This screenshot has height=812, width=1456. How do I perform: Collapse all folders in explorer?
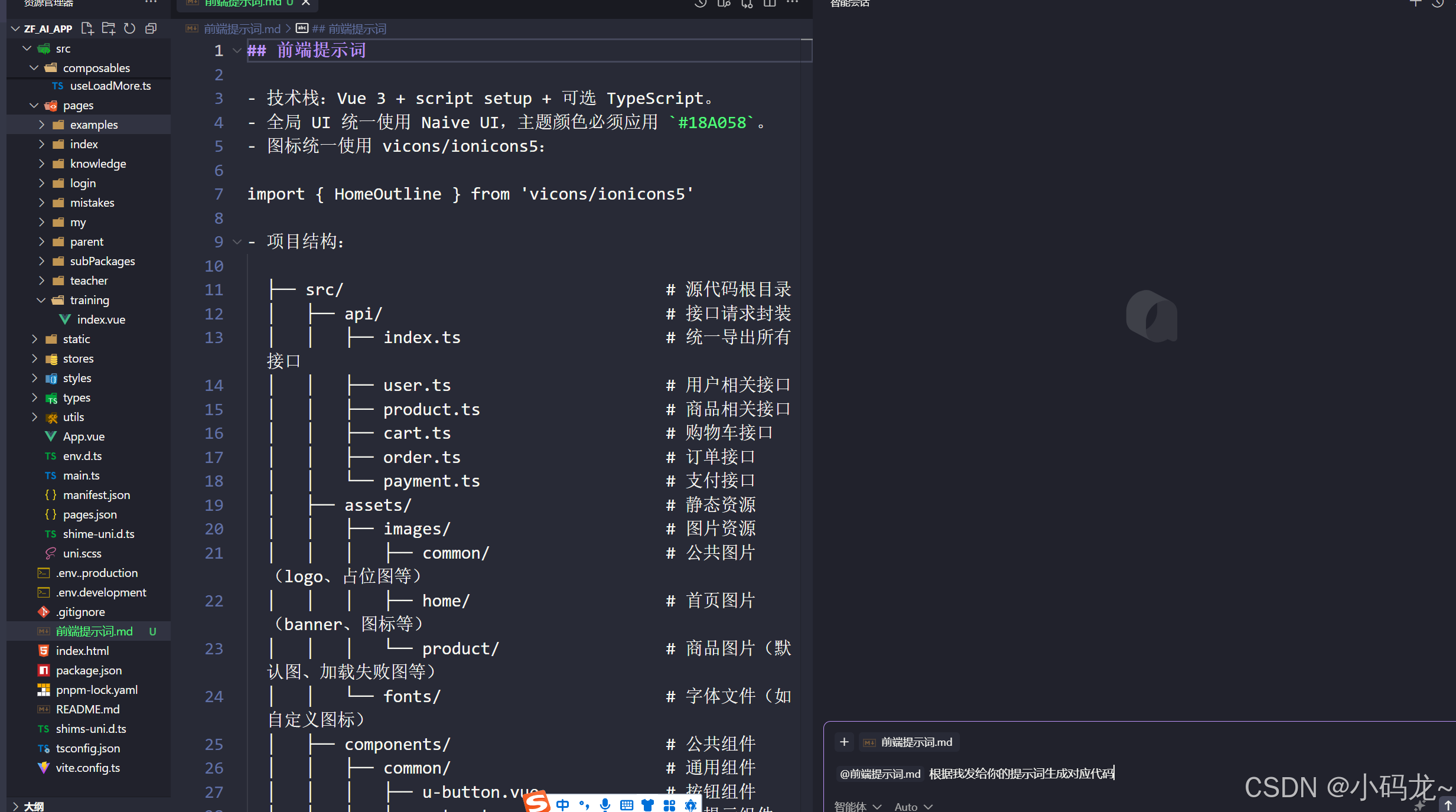point(151,28)
